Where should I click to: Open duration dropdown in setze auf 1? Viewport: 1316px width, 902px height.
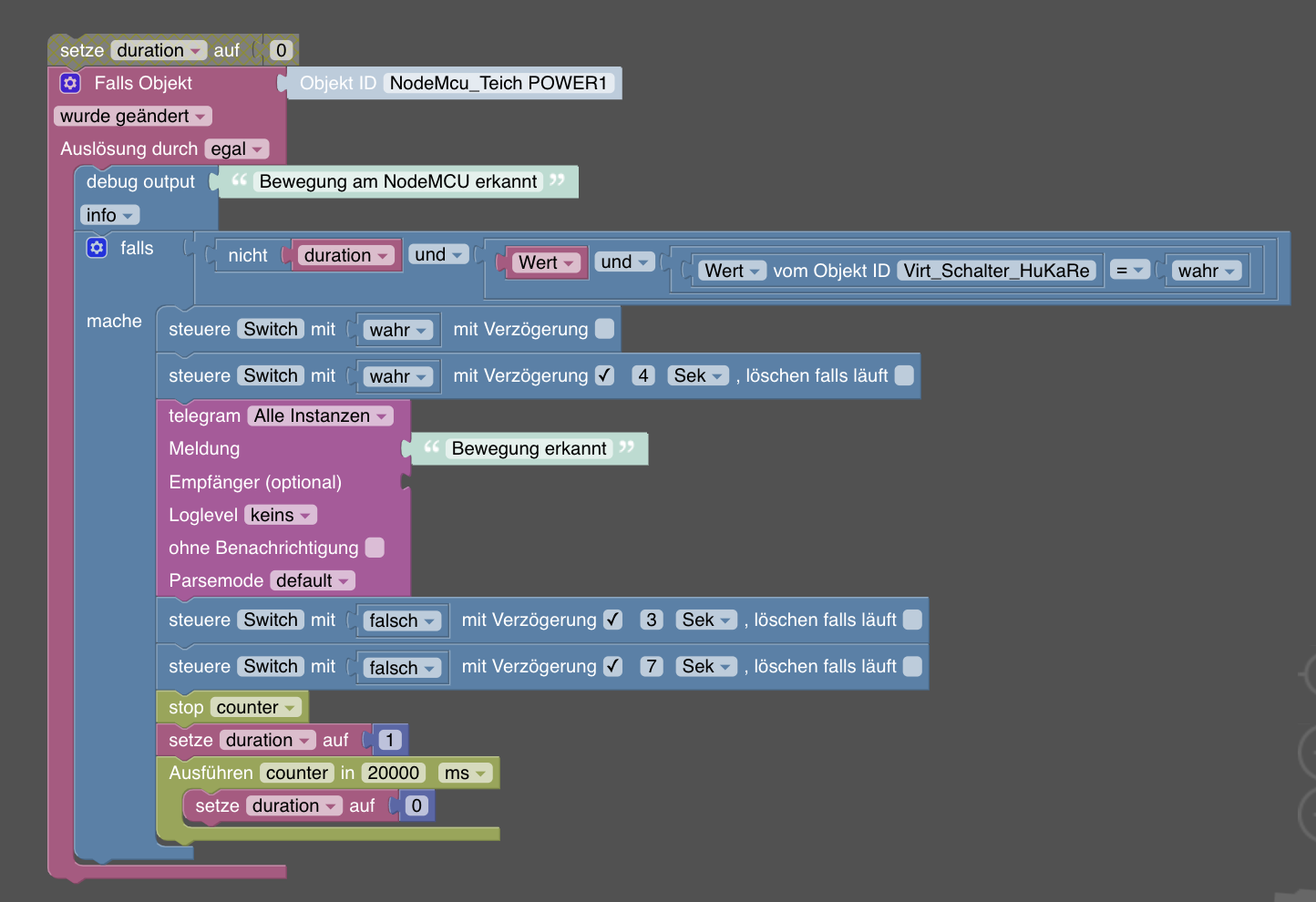268,740
